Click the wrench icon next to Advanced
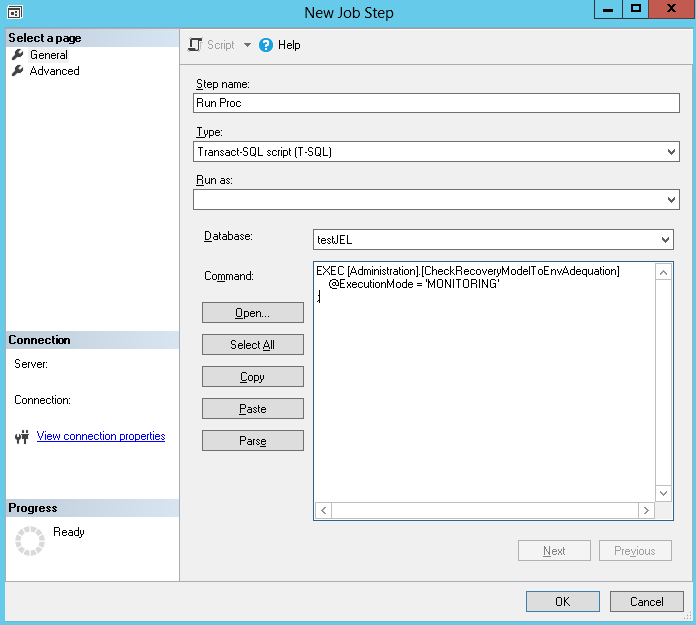Viewport: 696px width, 625px height. (x=17, y=71)
